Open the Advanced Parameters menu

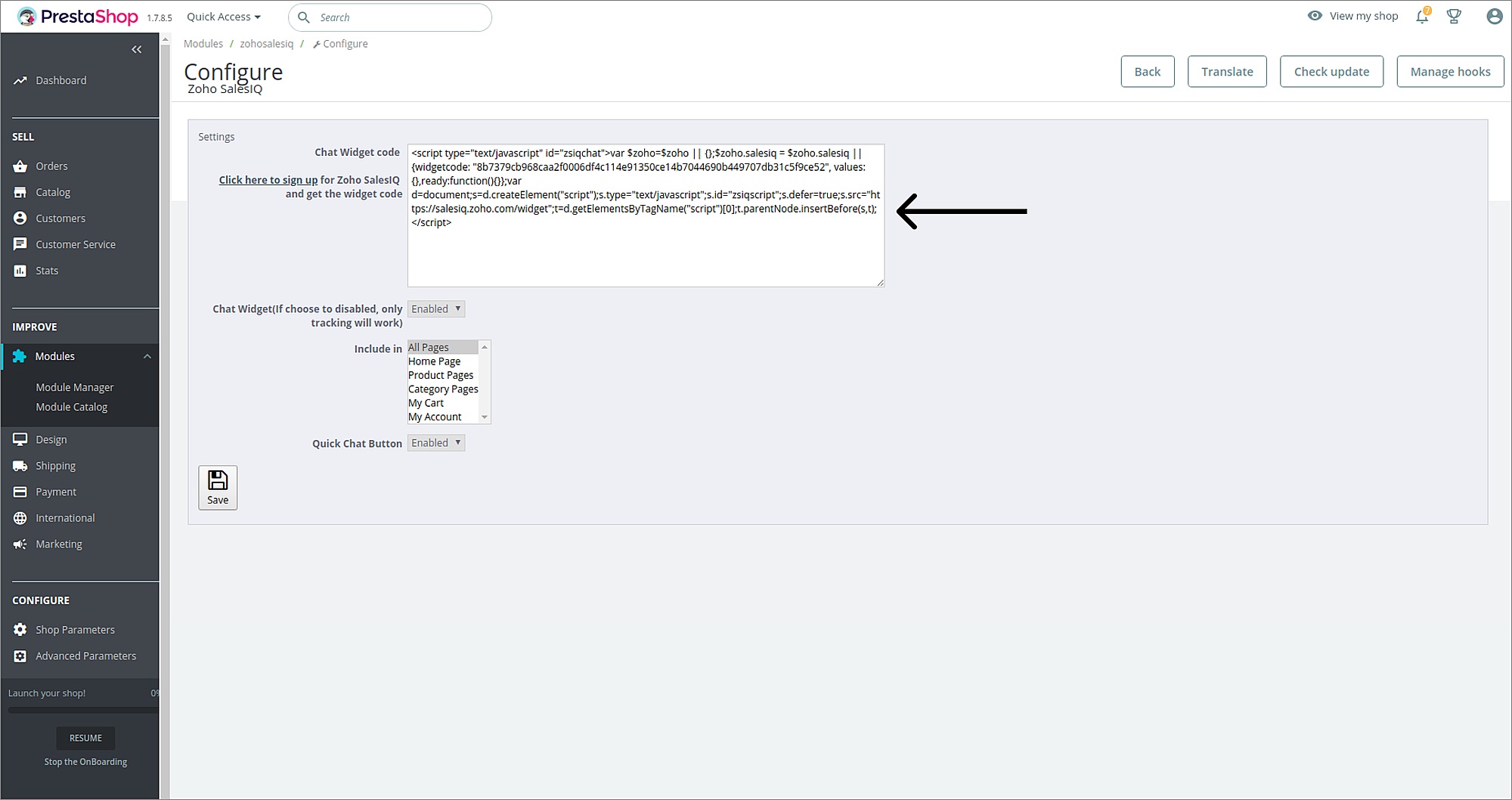pyautogui.click(x=86, y=656)
